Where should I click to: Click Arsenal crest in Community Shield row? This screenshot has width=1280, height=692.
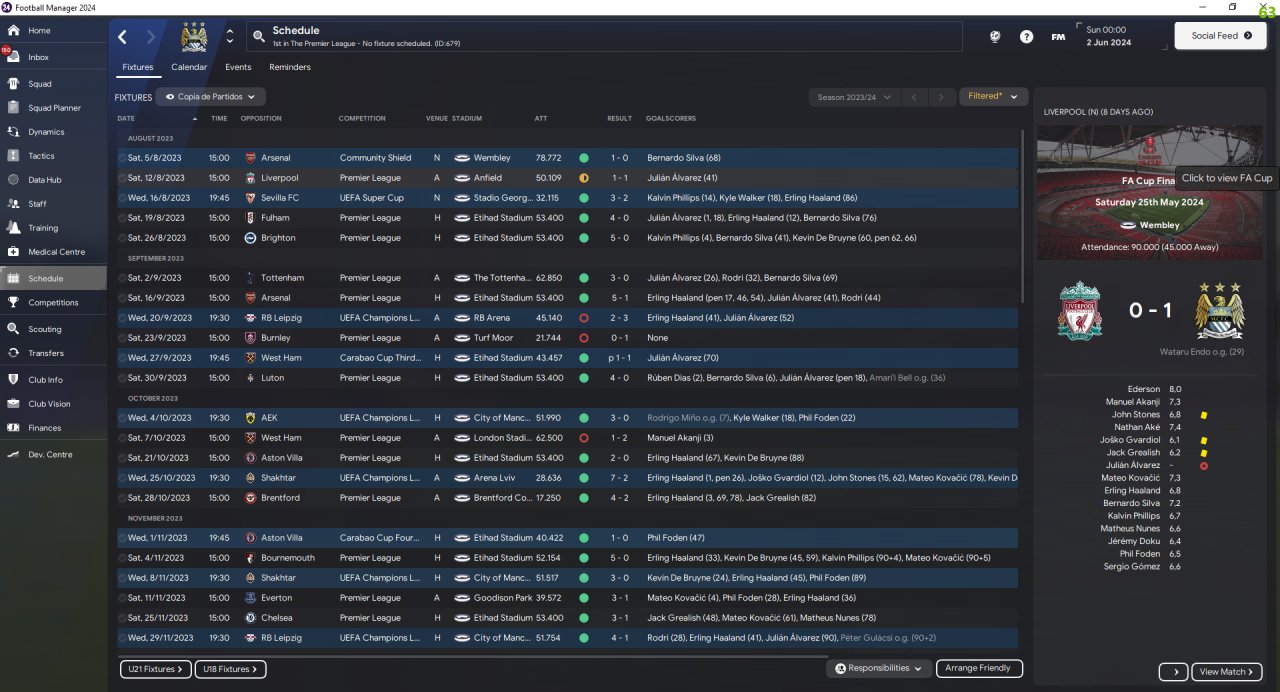[251, 158]
